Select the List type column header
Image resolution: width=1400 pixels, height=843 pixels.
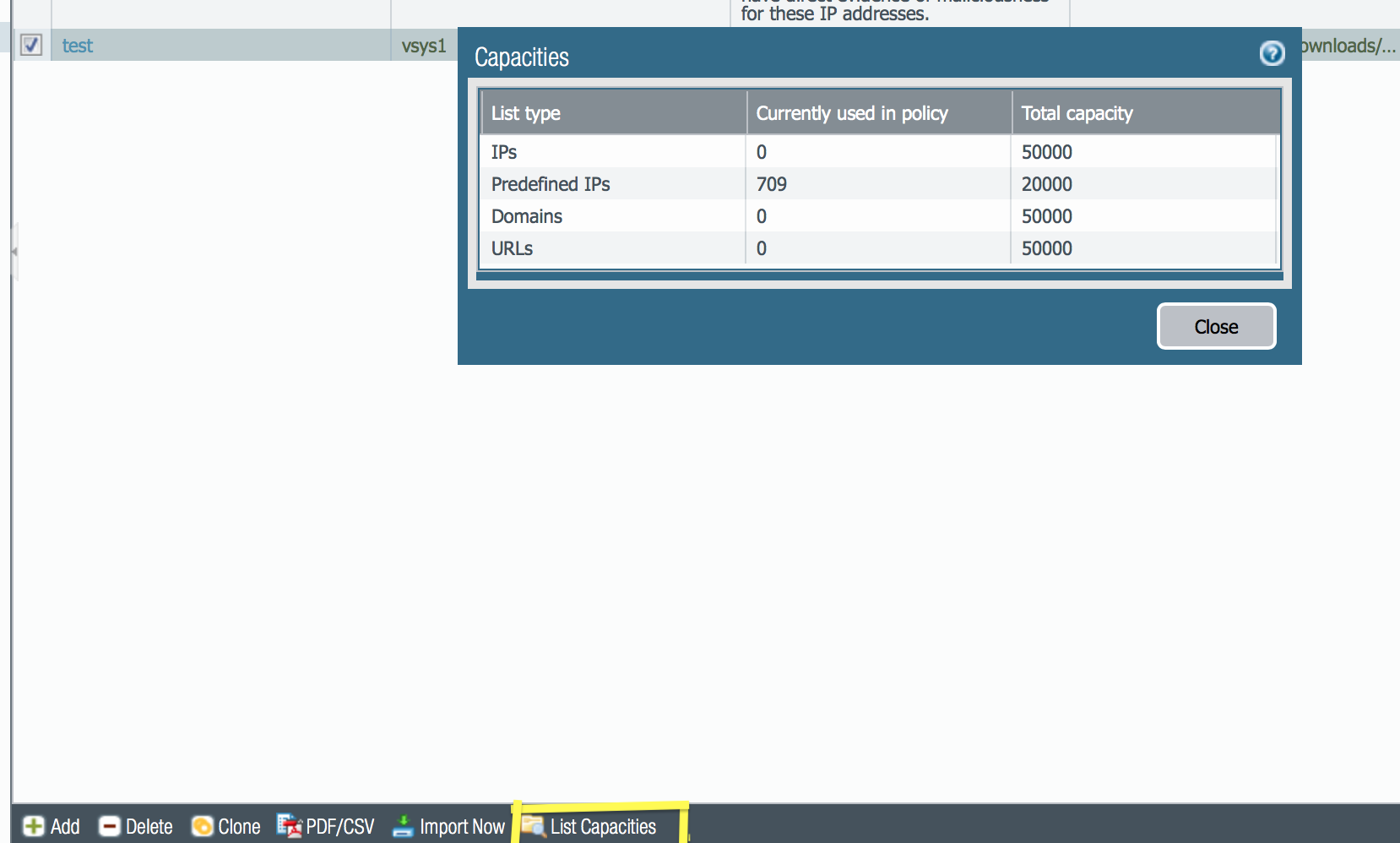pos(527,112)
